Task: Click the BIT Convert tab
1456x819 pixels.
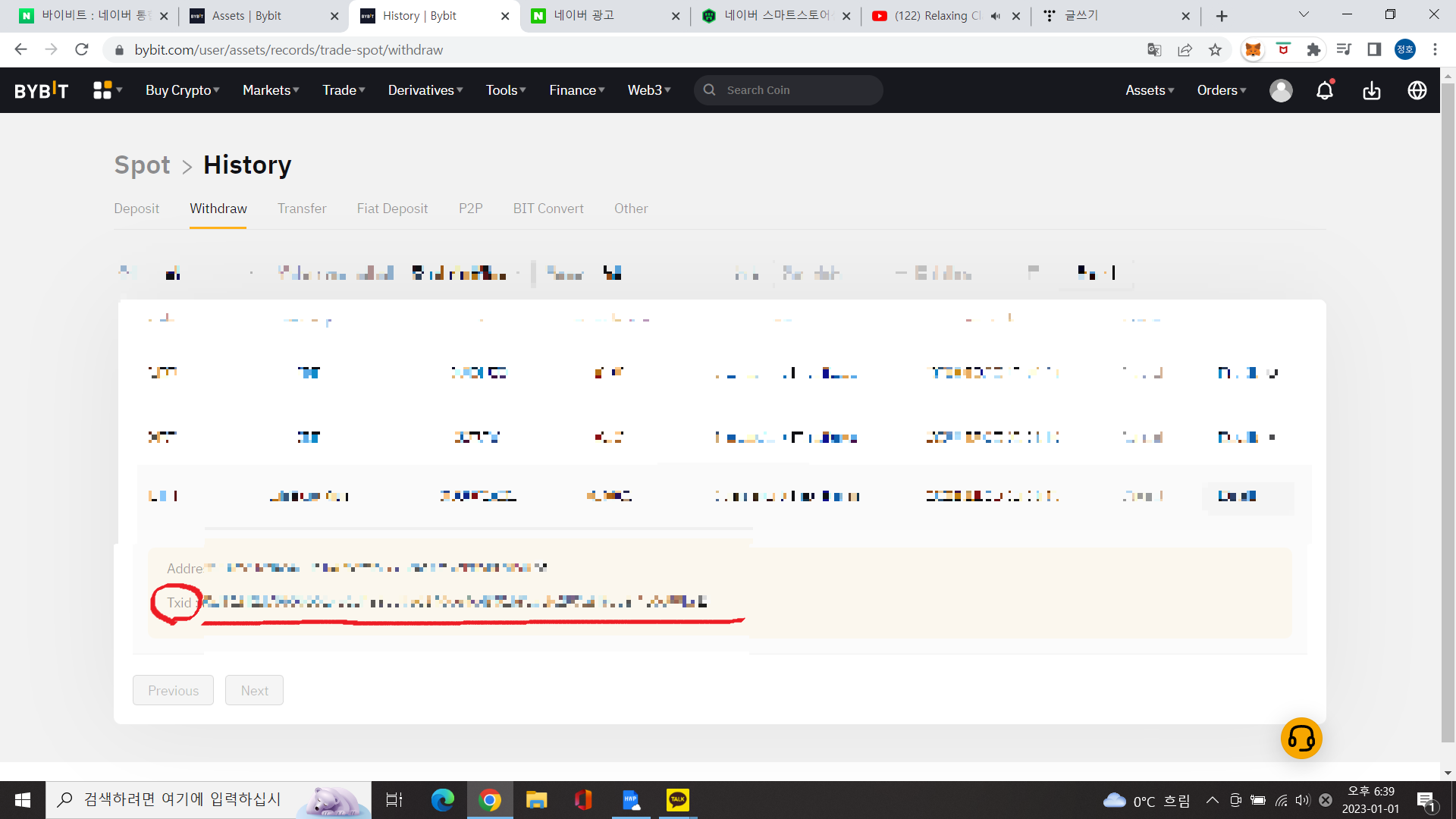Action: [x=548, y=209]
